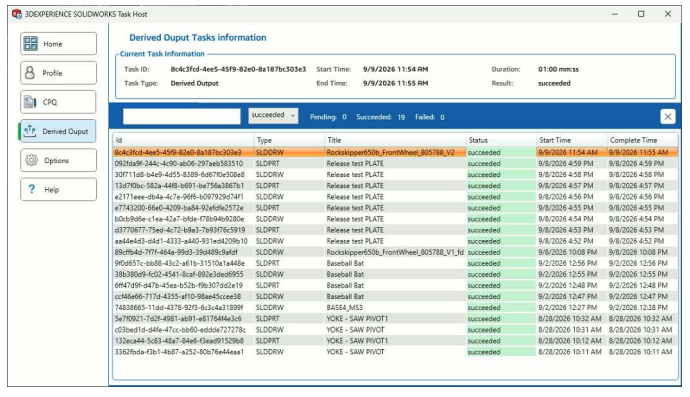Viewport: 690px width, 397px height.
Task: Select row with Id ccf46e66-717d-4355-af10-98ae45ccee38
Action: coord(395,296)
